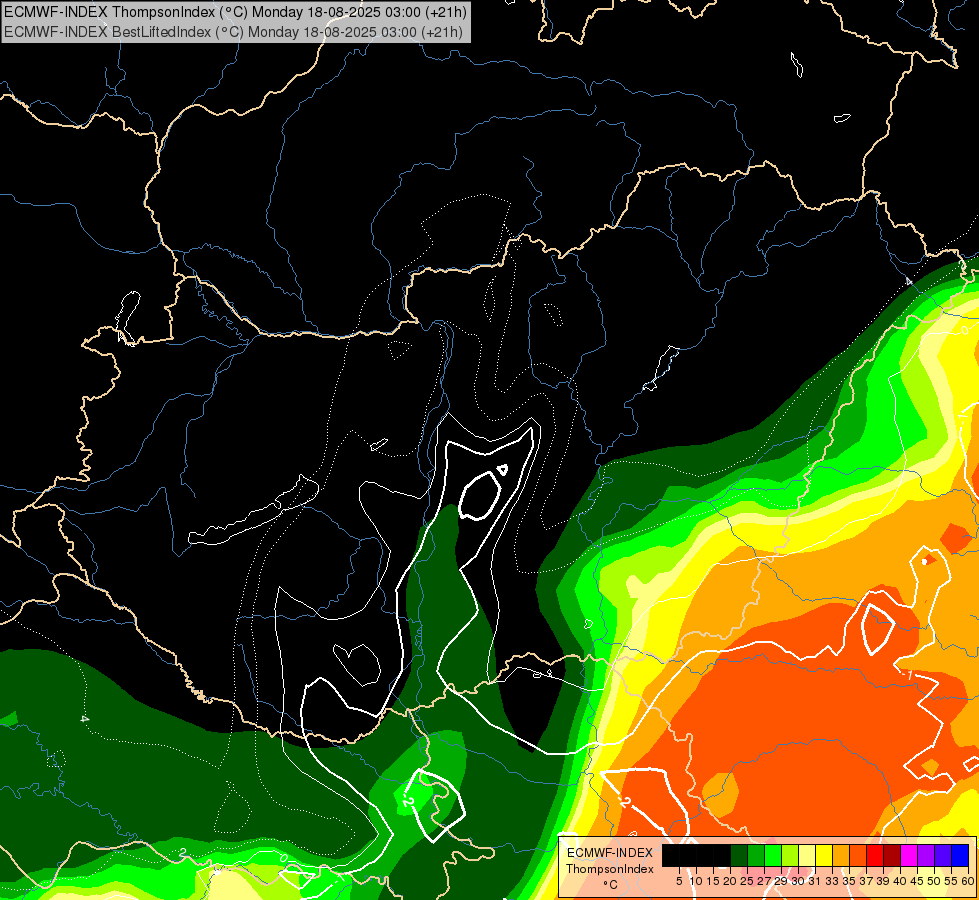This screenshot has width=979, height=900.
Task: Click the indigo 50–55 legend swatch
Action: point(943,855)
